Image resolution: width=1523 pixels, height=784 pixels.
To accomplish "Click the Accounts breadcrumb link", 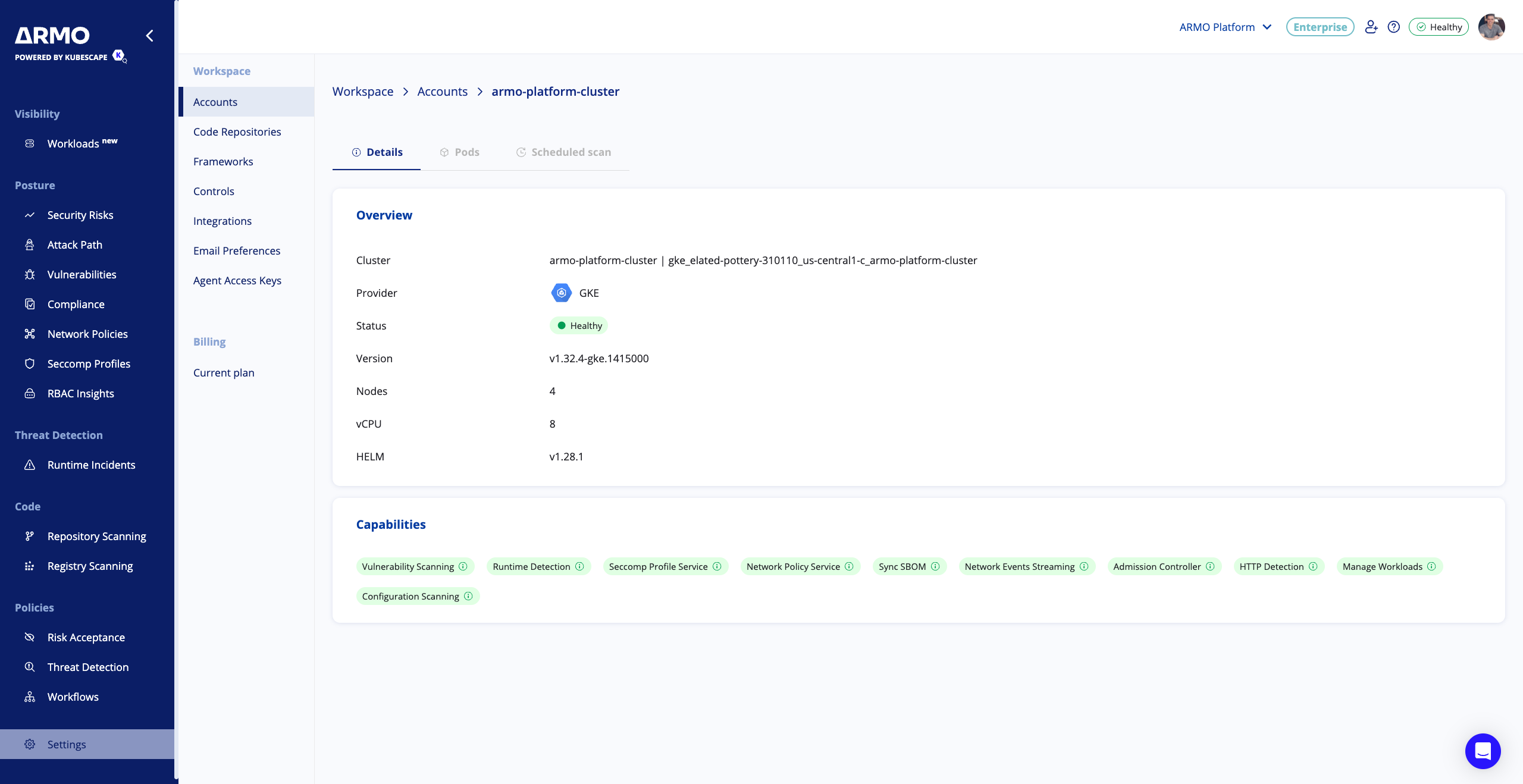I will [443, 91].
